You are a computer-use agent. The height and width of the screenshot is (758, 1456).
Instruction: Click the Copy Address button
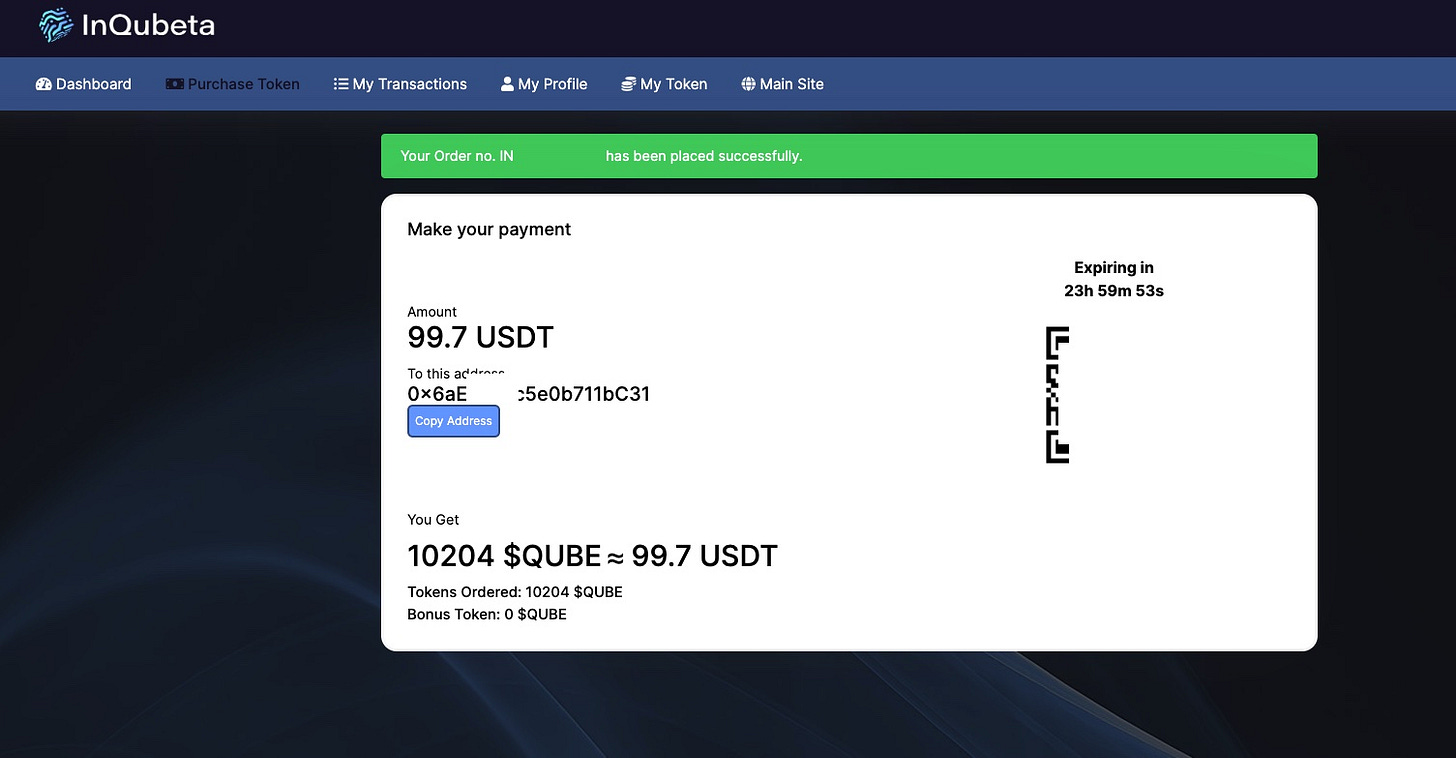click(453, 421)
